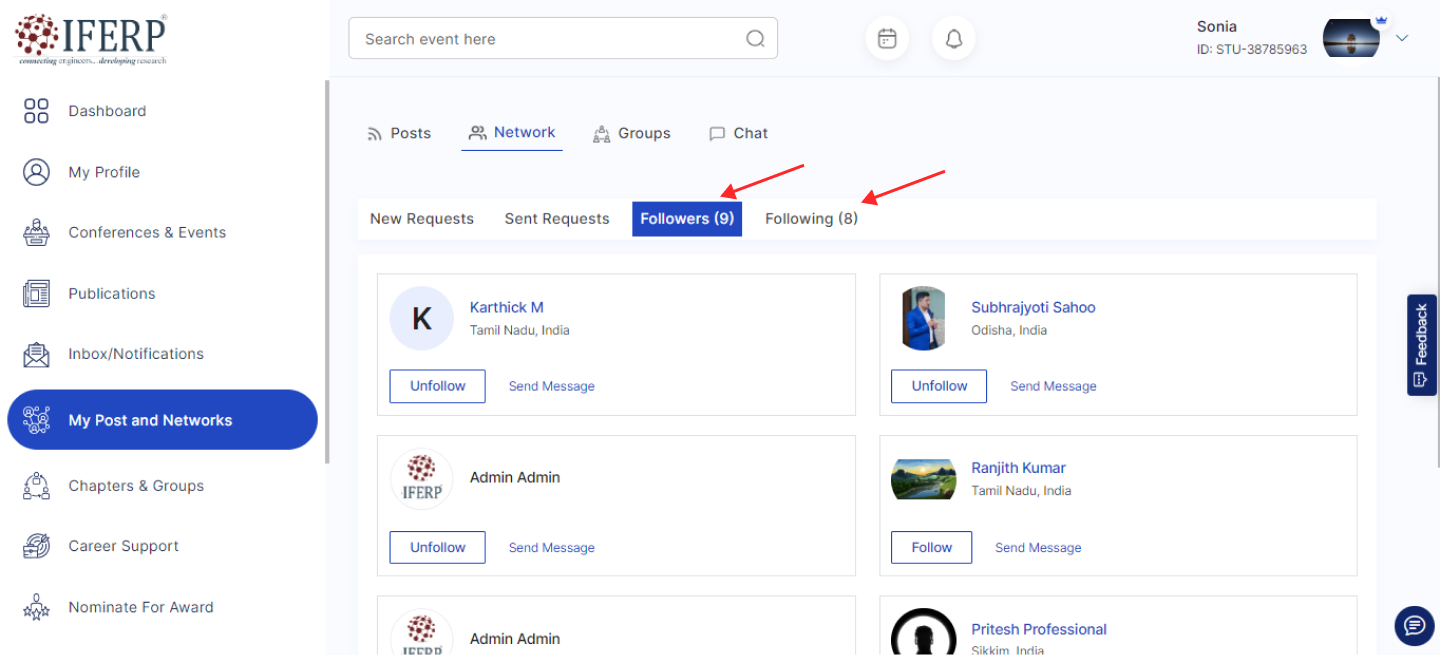
Task: Click the Dashboard grid icon in sidebar
Action: (x=36, y=111)
